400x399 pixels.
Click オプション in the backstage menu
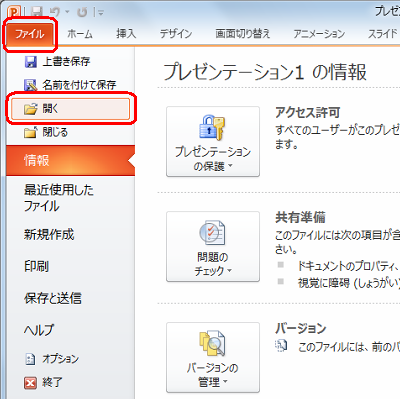coord(61,359)
